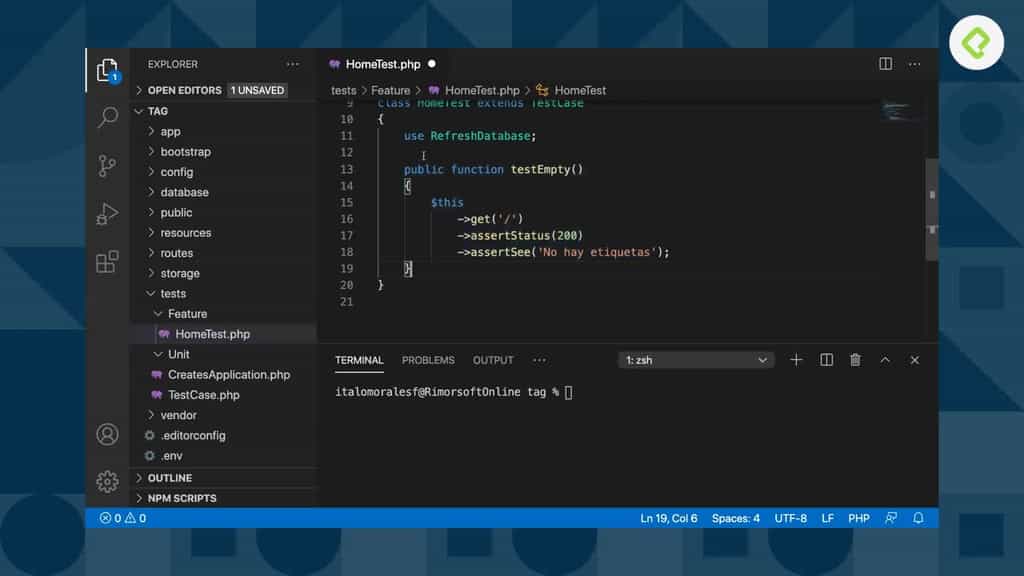Open the Extensions view
1024x576 pixels.
click(107, 261)
